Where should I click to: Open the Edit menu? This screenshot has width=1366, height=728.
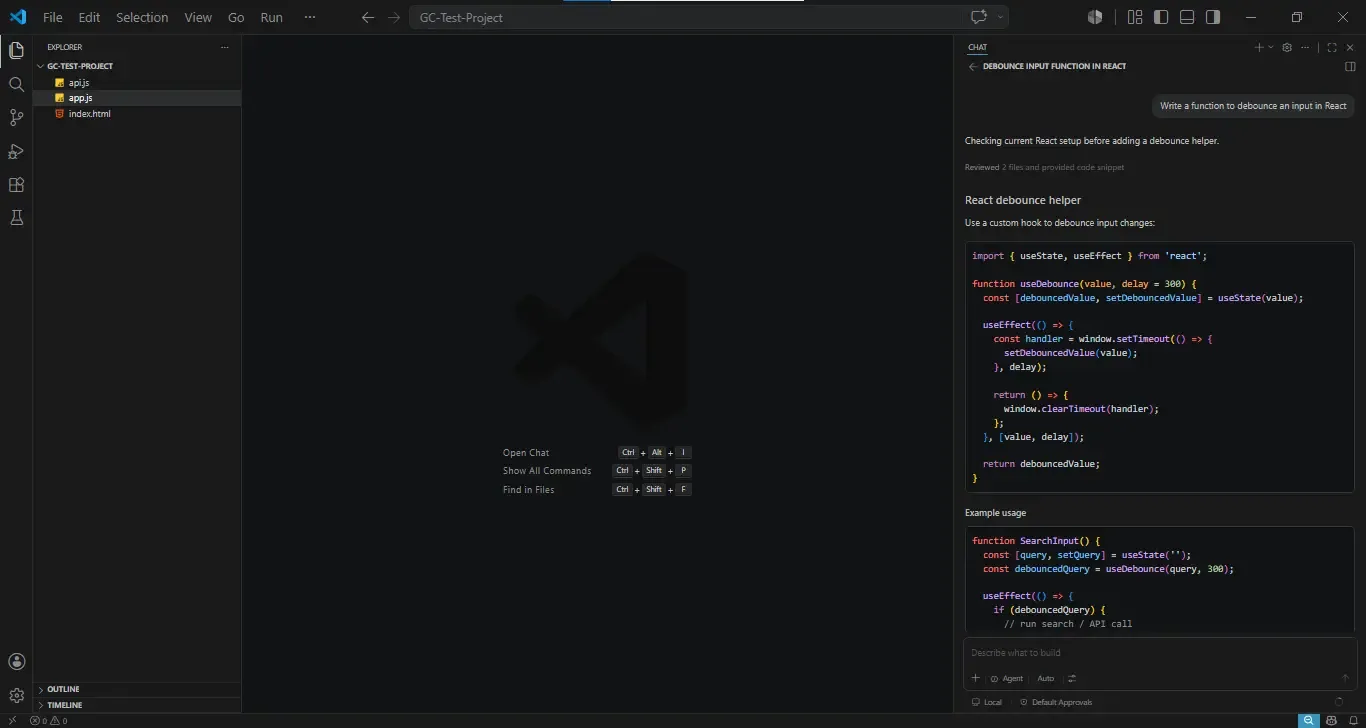pos(89,17)
